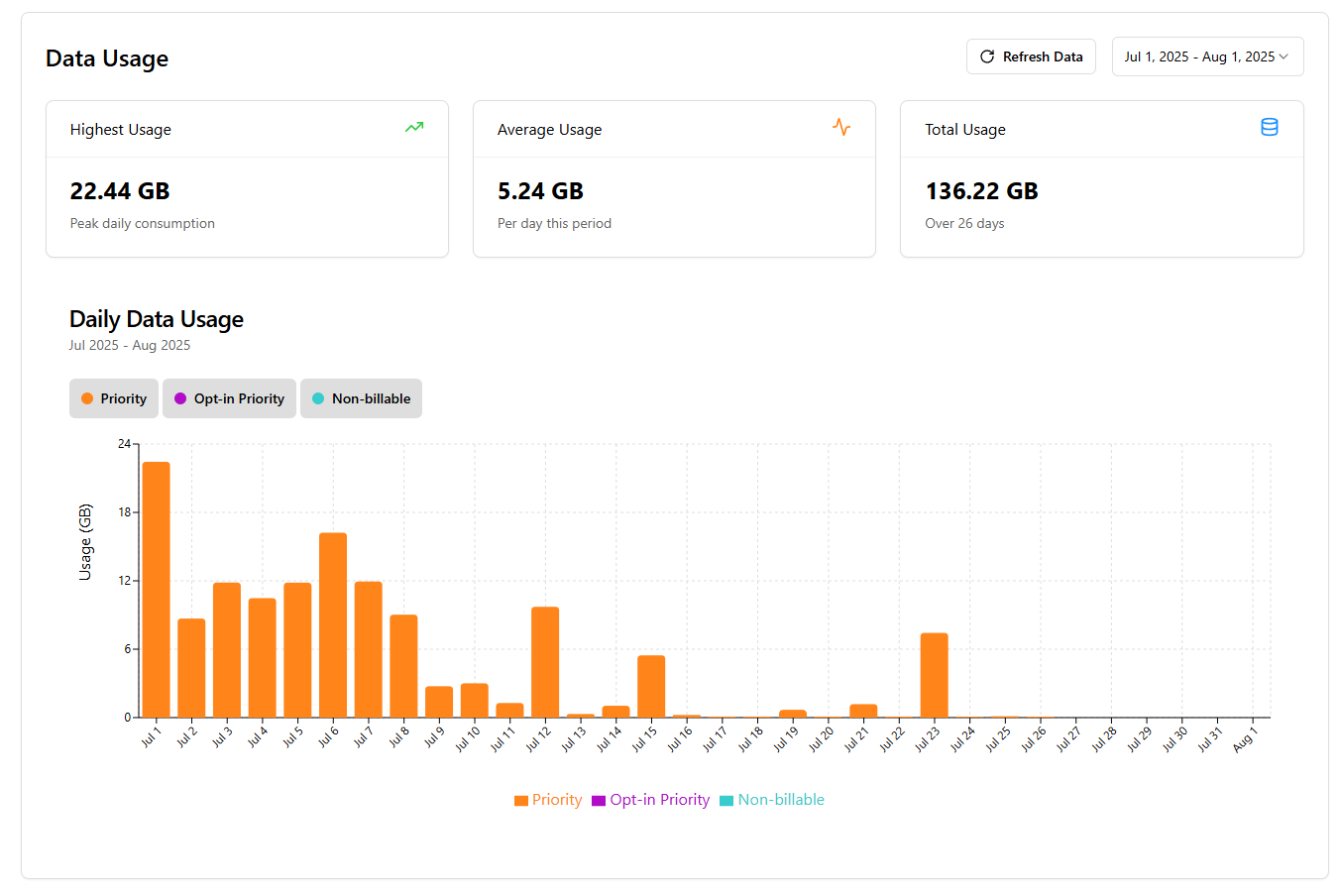Click the circular refresh arrow icon
The width and height of the screenshot is (1339, 896).
coord(987,56)
